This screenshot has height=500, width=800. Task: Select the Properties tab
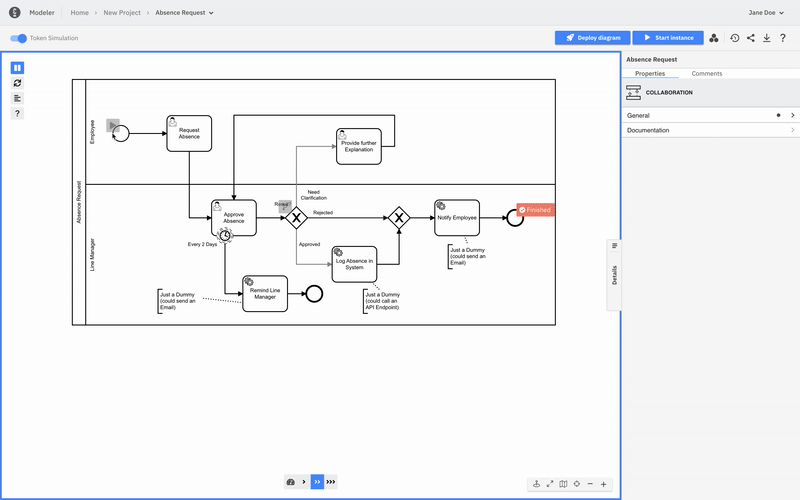[x=650, y=74]
